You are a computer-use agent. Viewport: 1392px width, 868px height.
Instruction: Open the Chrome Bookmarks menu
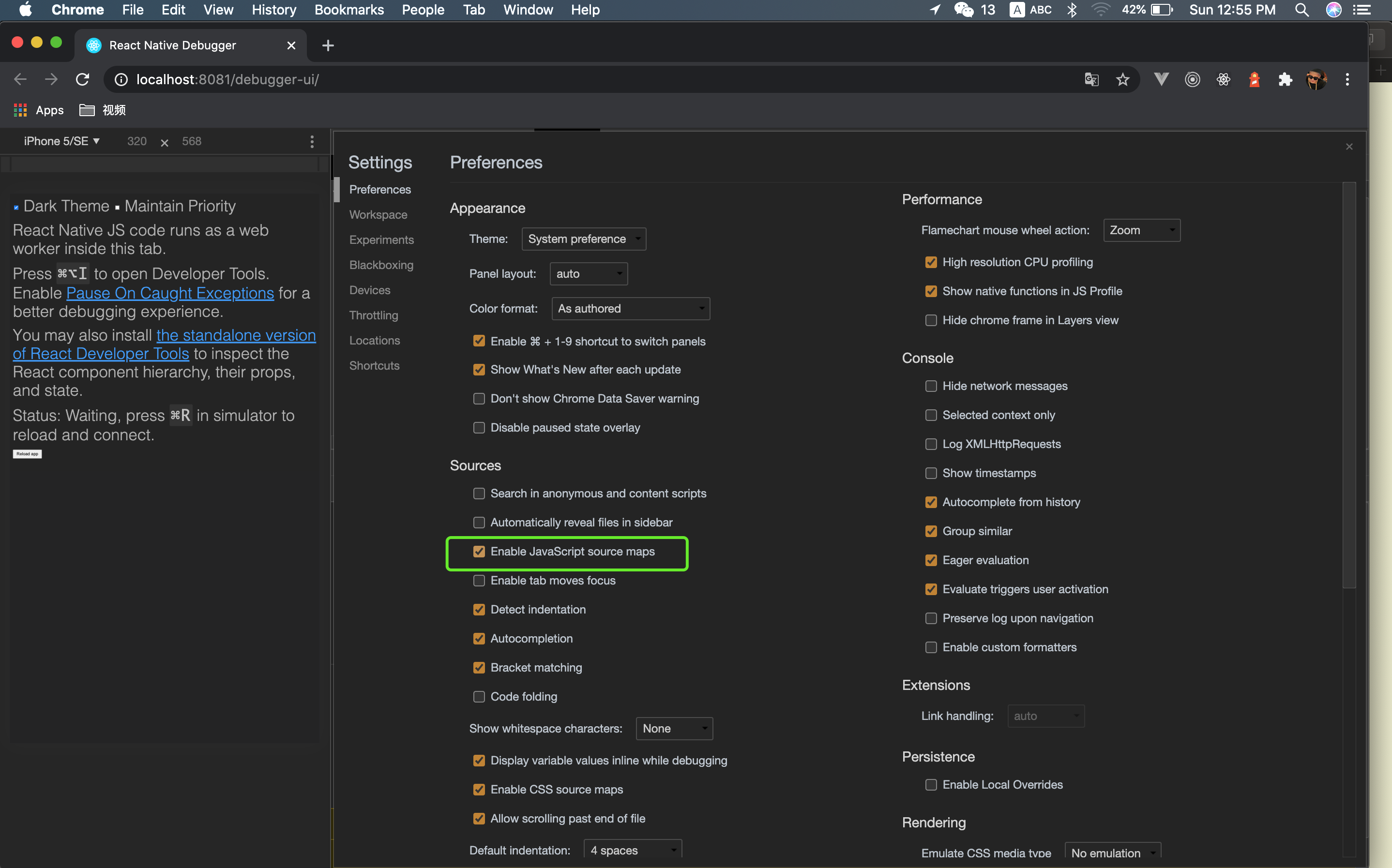click(x=349, y=10)
